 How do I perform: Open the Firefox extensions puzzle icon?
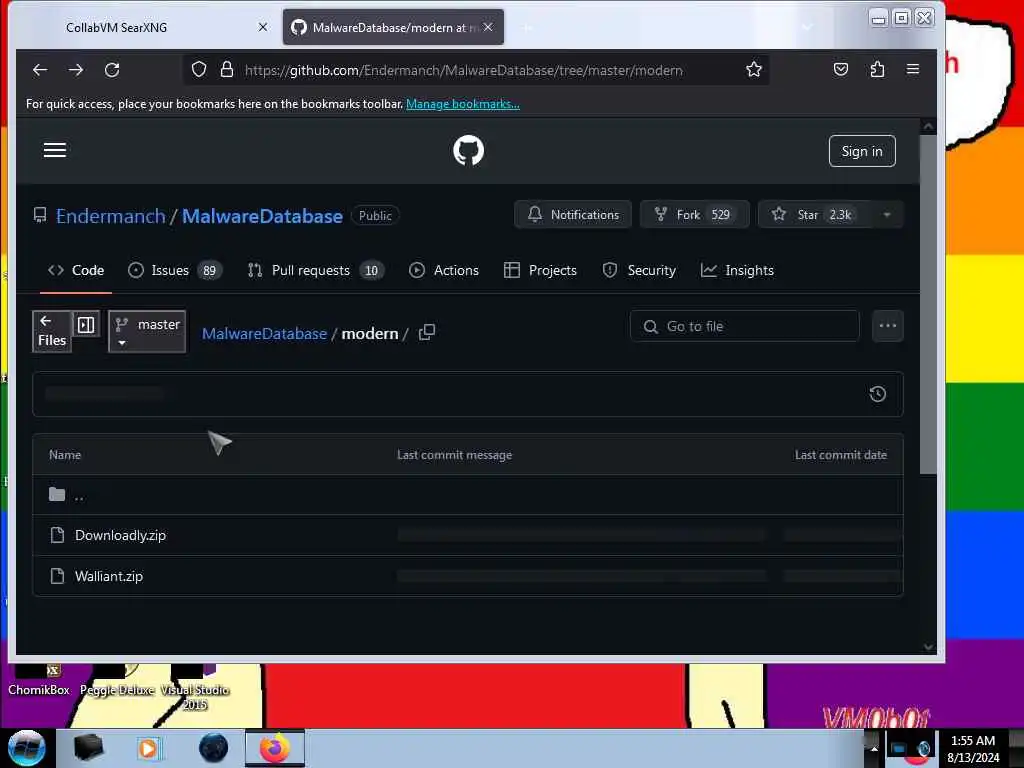(878, 69)
